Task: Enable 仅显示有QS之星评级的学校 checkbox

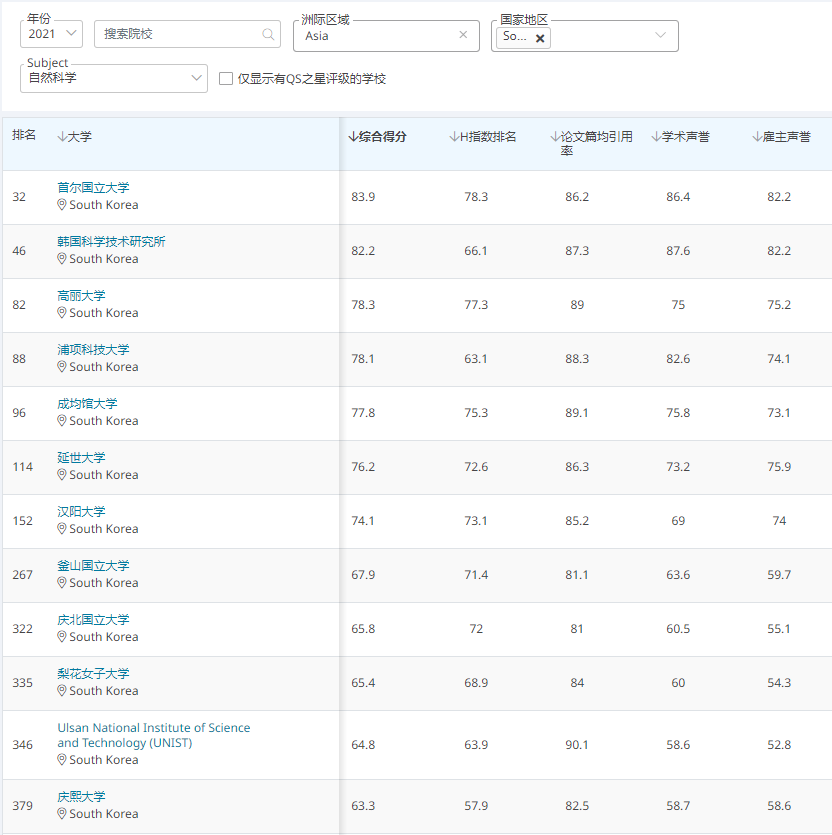Action: coord(225,79)
